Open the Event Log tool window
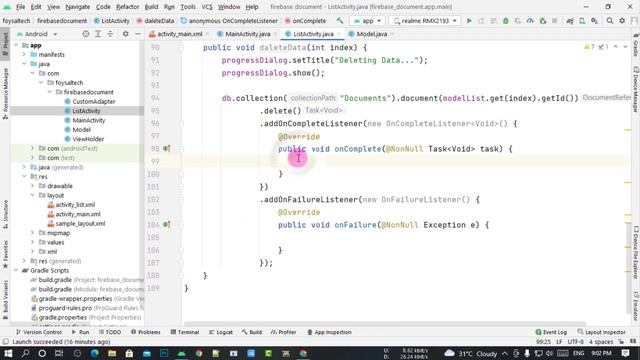This screenshot has height=360, width=640. click(551, 332)
